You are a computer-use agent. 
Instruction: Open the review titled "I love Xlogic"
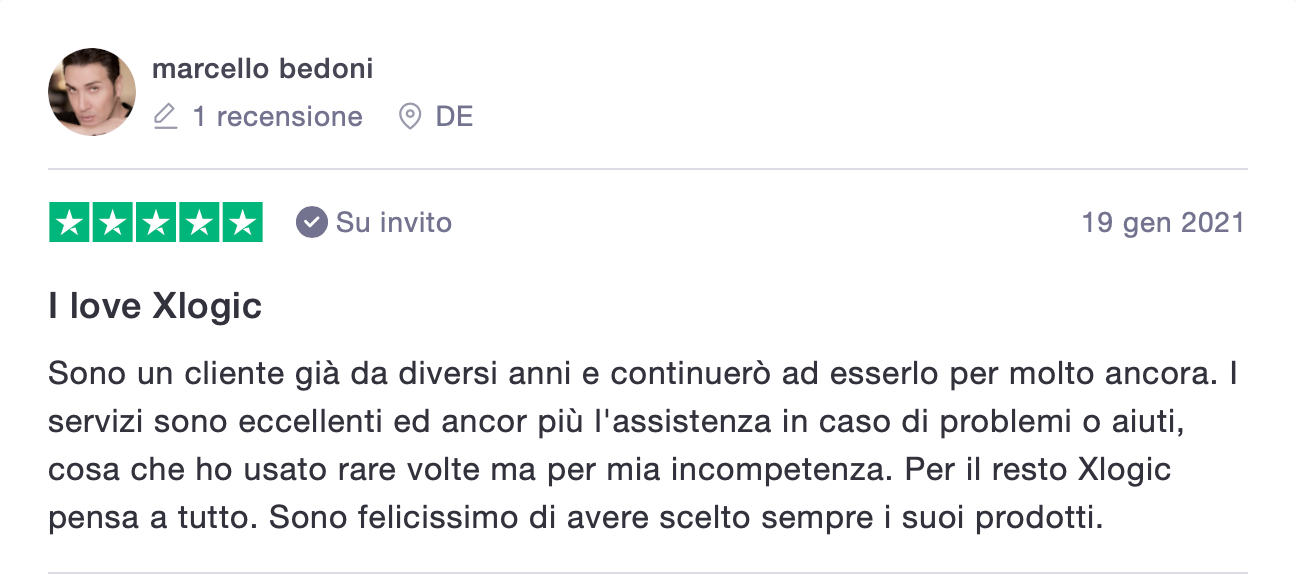pyautogui.click(x=155, y=306)
